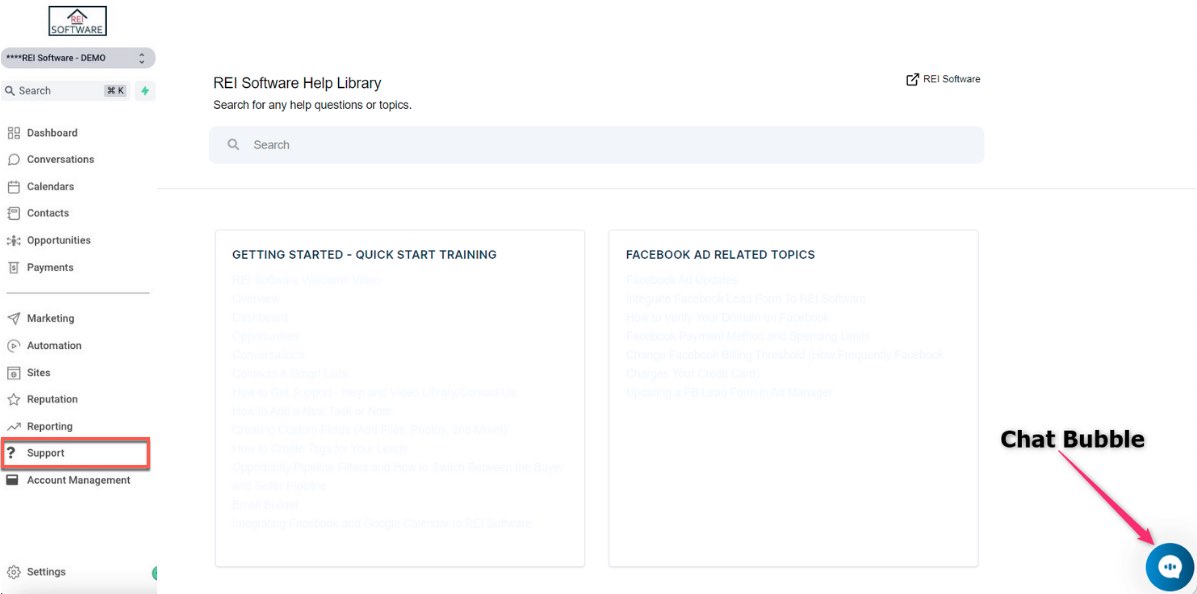This screenshot has width=1197, height=594.
Task: Open the REI Software Welcome Video article
Action: tap(306, 279)
